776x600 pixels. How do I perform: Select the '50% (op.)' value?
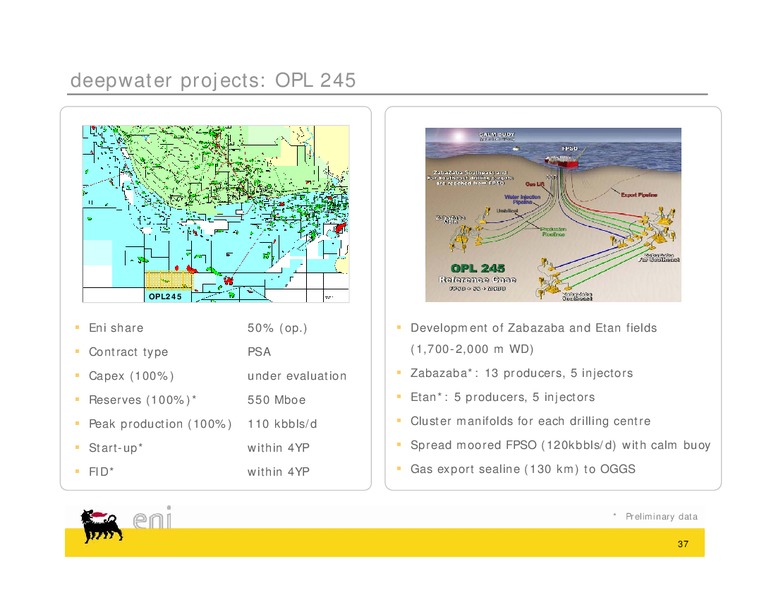pyautogui.click(x=277, y=328)
